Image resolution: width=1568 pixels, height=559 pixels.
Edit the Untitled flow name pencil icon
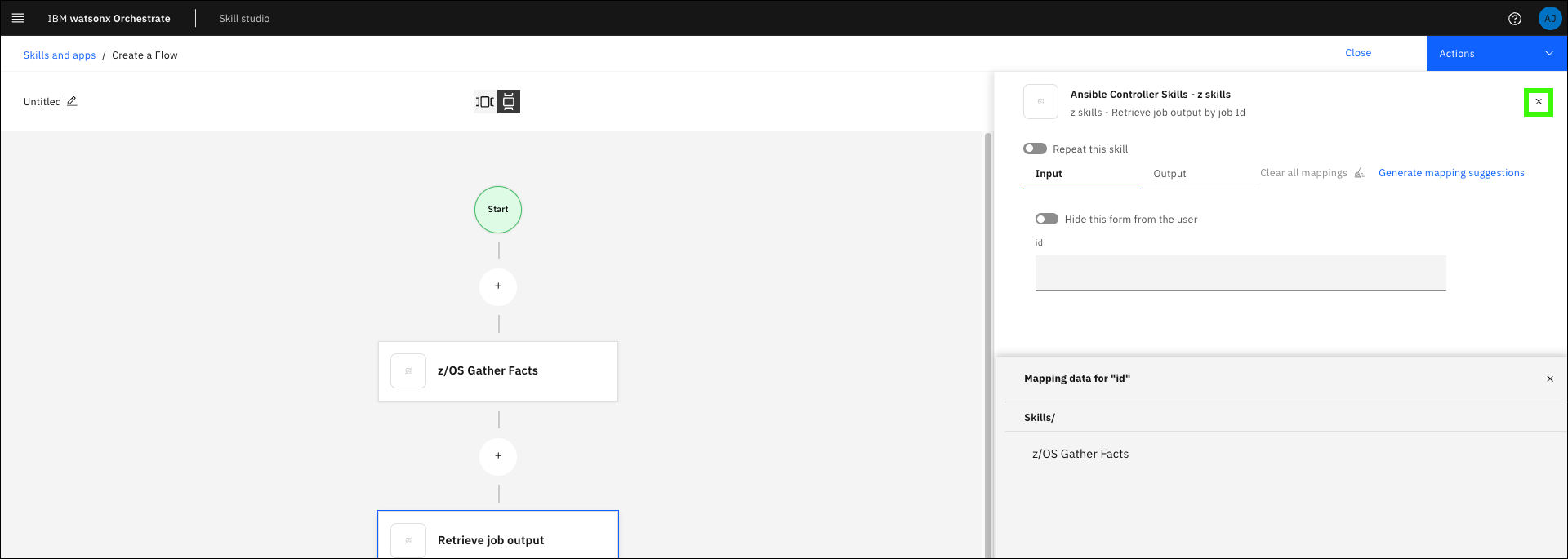tap(72, 101)
